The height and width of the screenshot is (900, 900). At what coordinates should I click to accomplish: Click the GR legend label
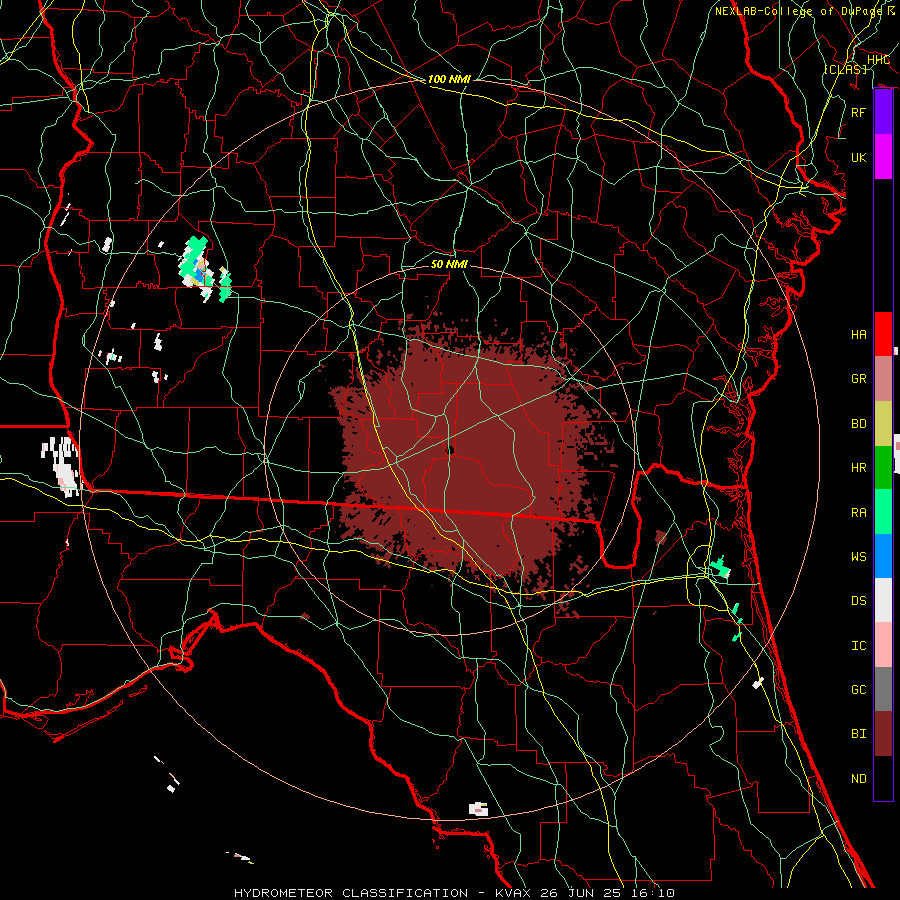pos(858,379)
